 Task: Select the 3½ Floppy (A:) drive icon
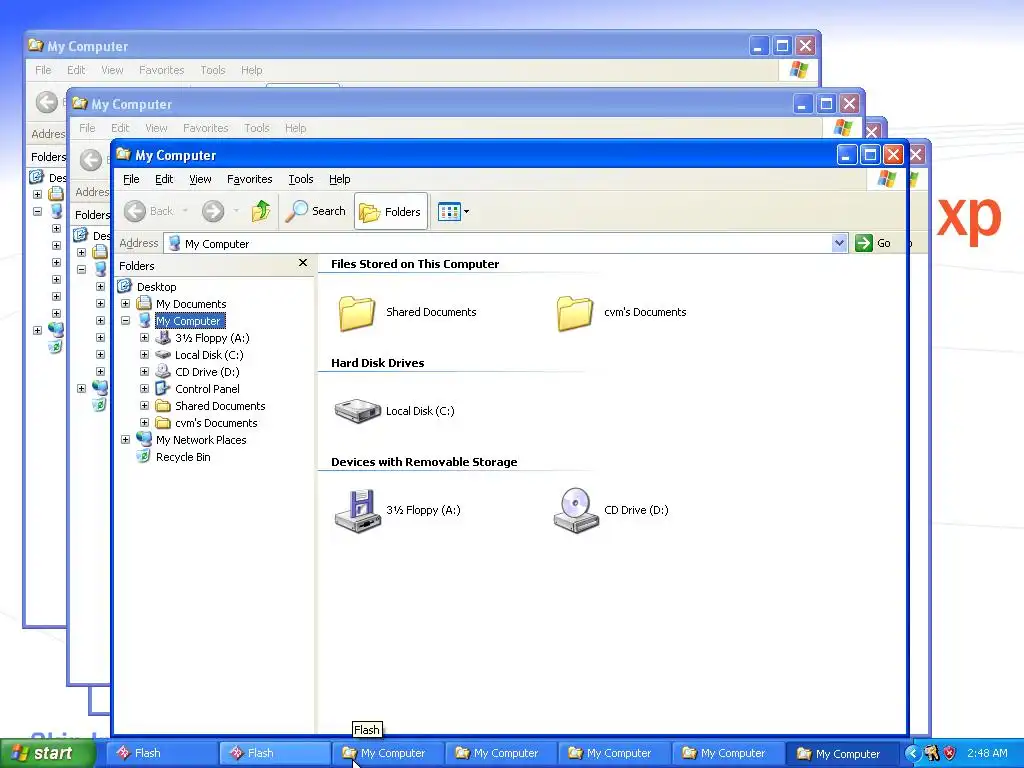click(357, 510)
